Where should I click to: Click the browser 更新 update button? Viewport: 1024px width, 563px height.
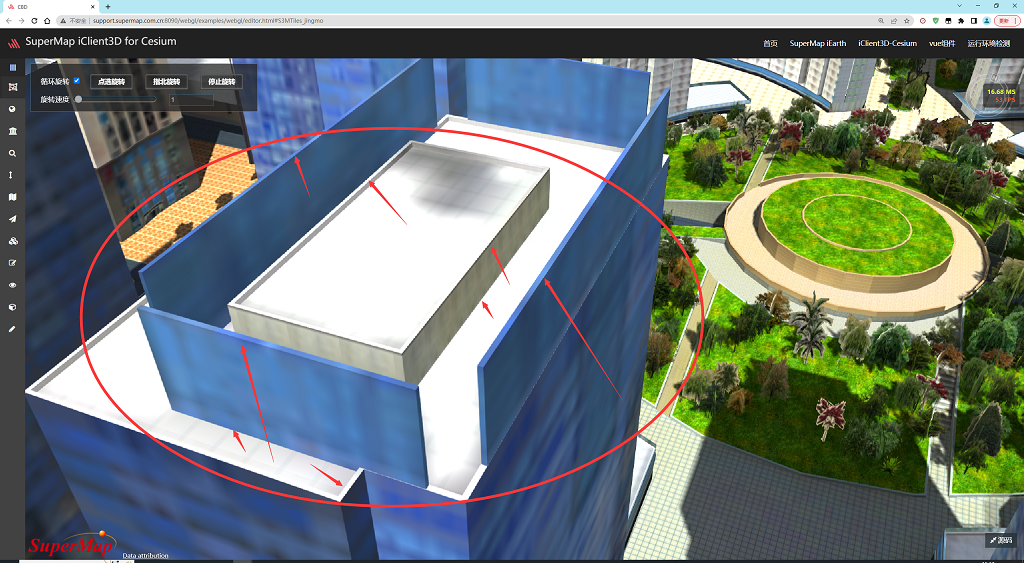click(x=1005, y=21)
